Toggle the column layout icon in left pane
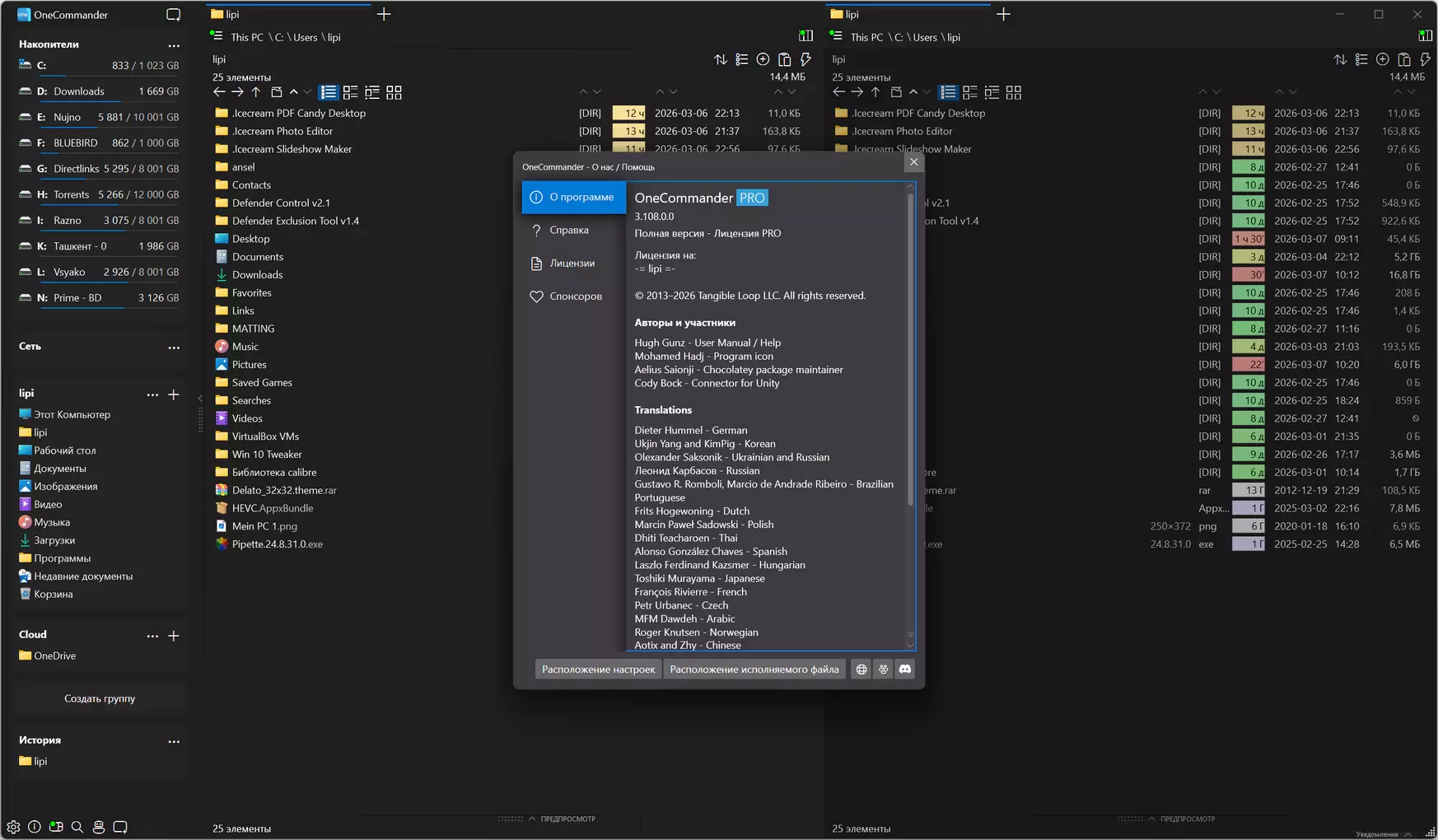 click(805, 36)
